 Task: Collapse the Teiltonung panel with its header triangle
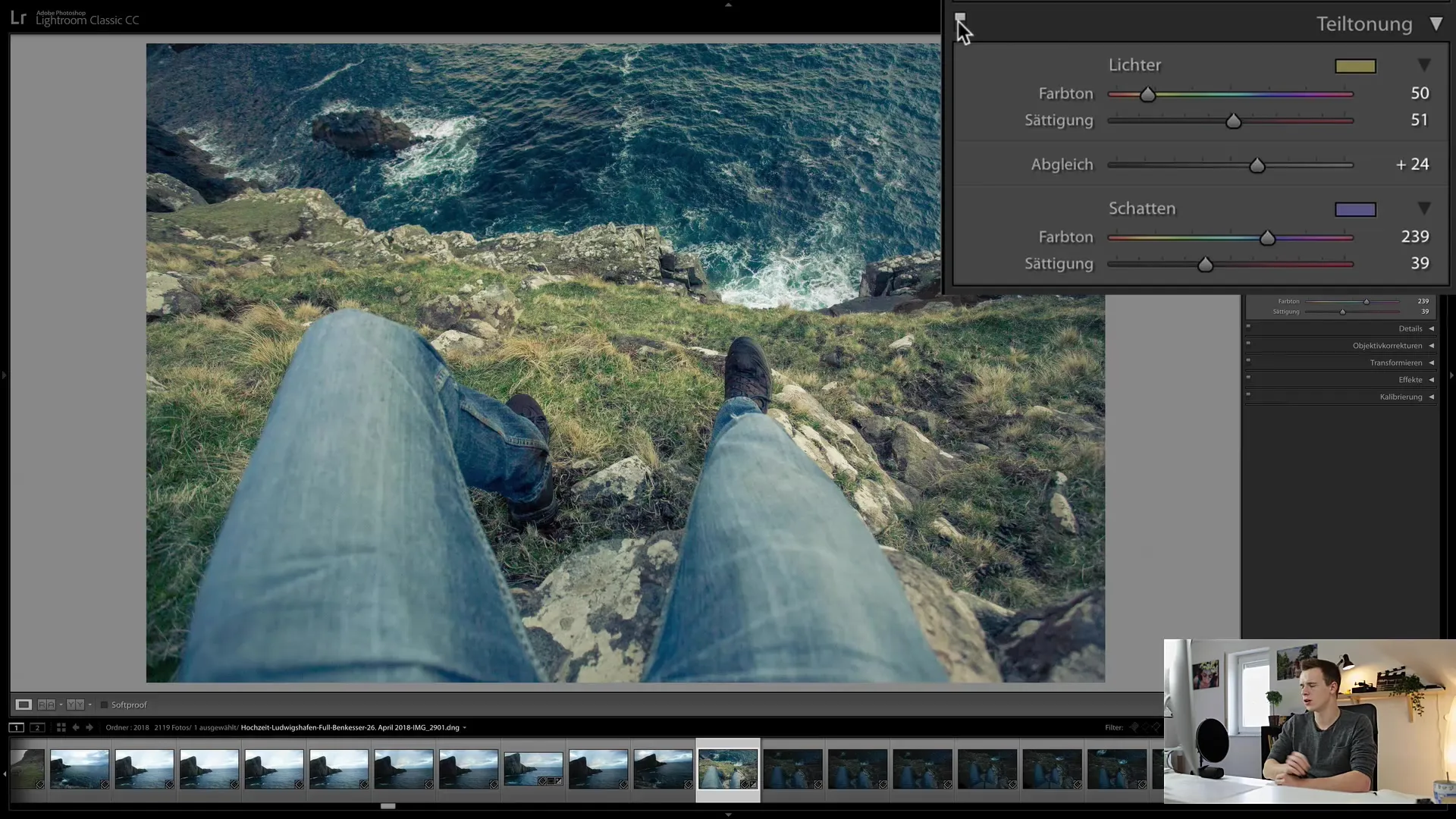pos(1436,24)
